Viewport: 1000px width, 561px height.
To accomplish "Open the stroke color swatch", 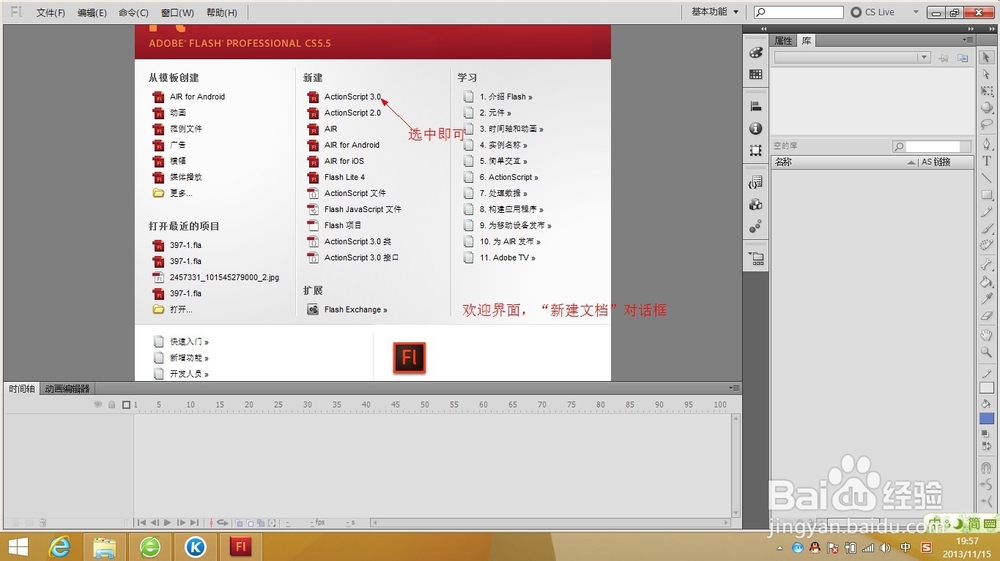I will pyautogui.click(x=986, y=387).
